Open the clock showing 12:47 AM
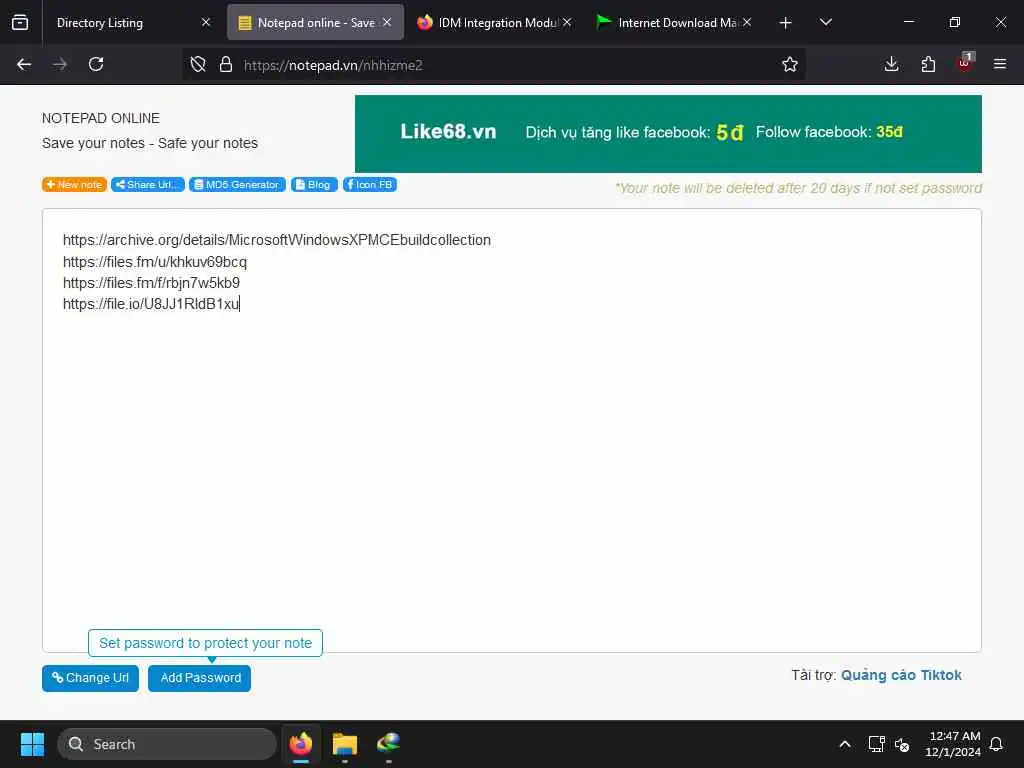Screen dimensions: 1024x768 [953, 744]
